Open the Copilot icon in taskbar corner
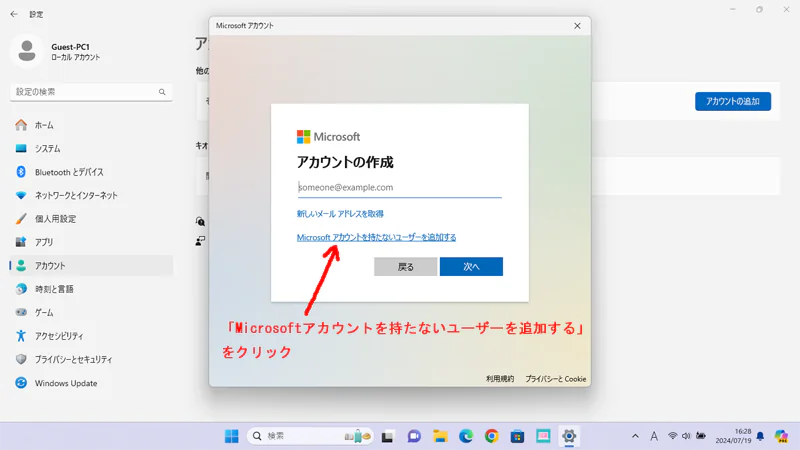Image resolution: width=800 pixels, height=450 pixels. point(781,436)
